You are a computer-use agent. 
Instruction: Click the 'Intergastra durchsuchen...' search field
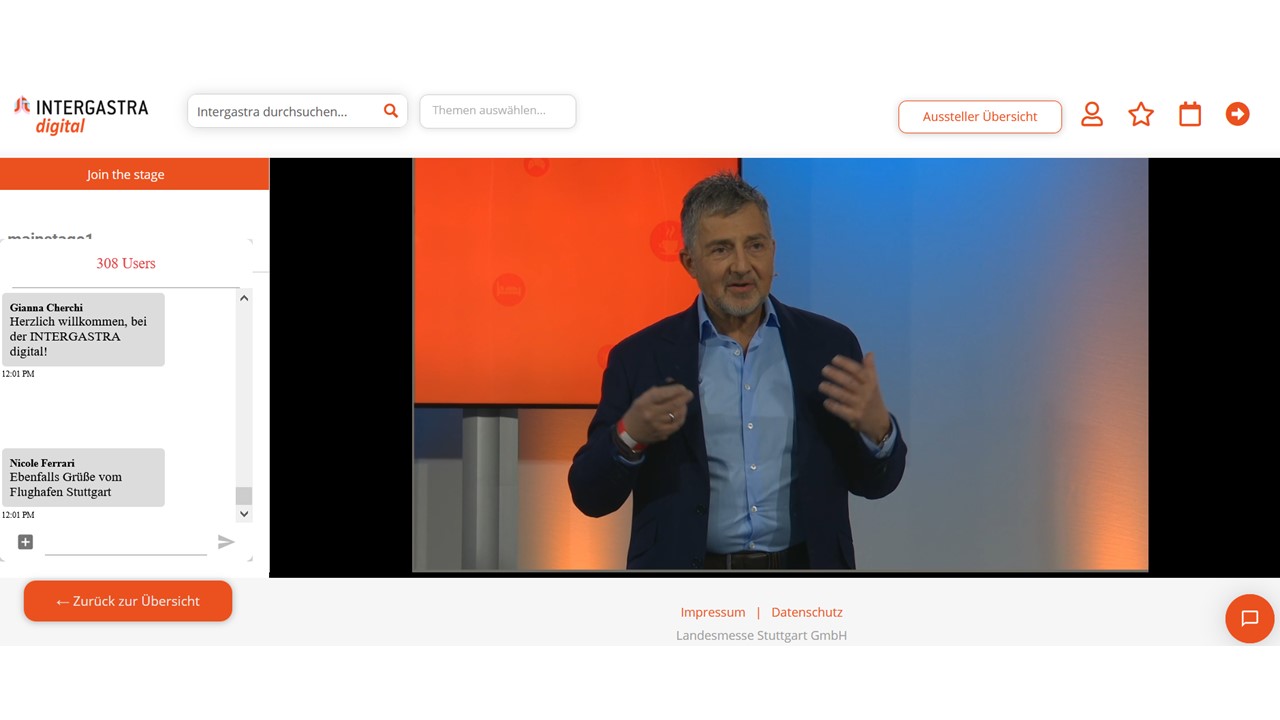pyautogui.click(x=285, y=111)
